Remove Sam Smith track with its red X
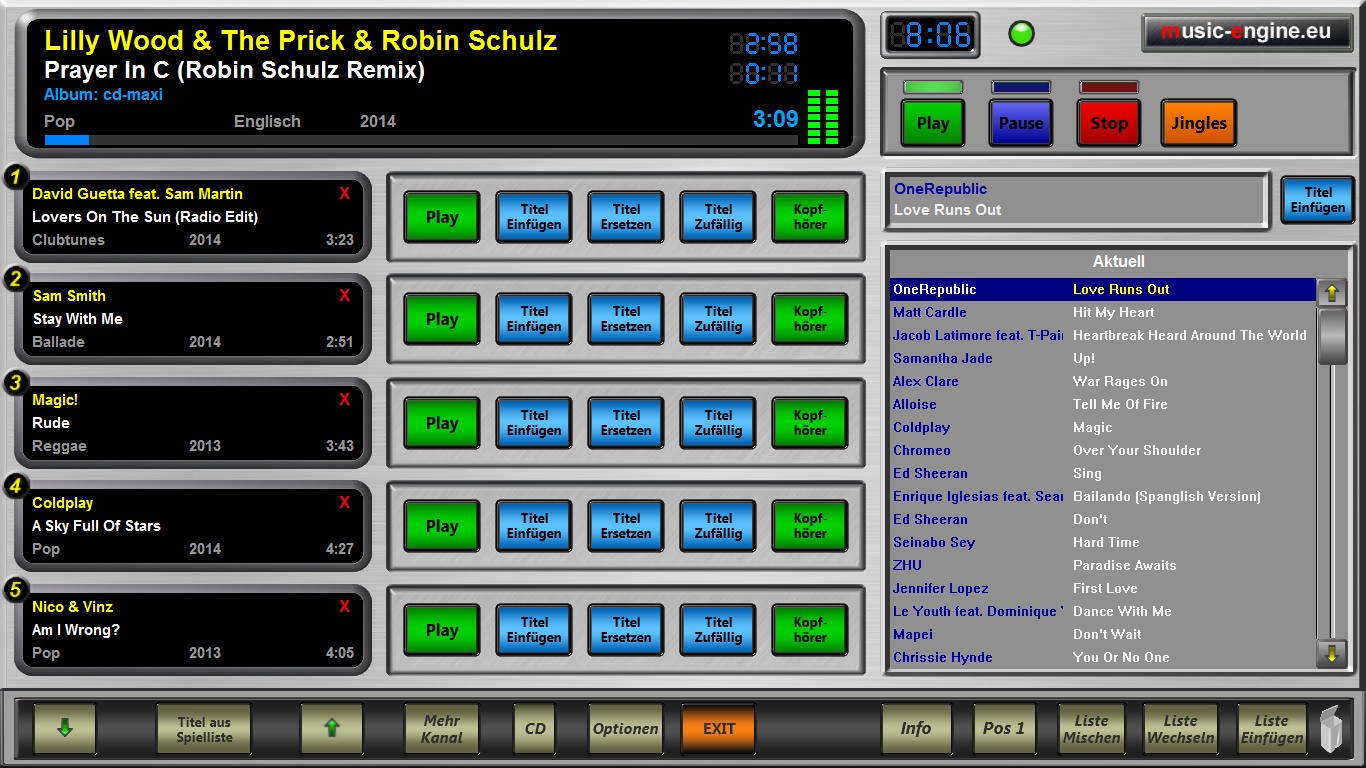The image size is (1366, 768). click(x=344, y=295)
